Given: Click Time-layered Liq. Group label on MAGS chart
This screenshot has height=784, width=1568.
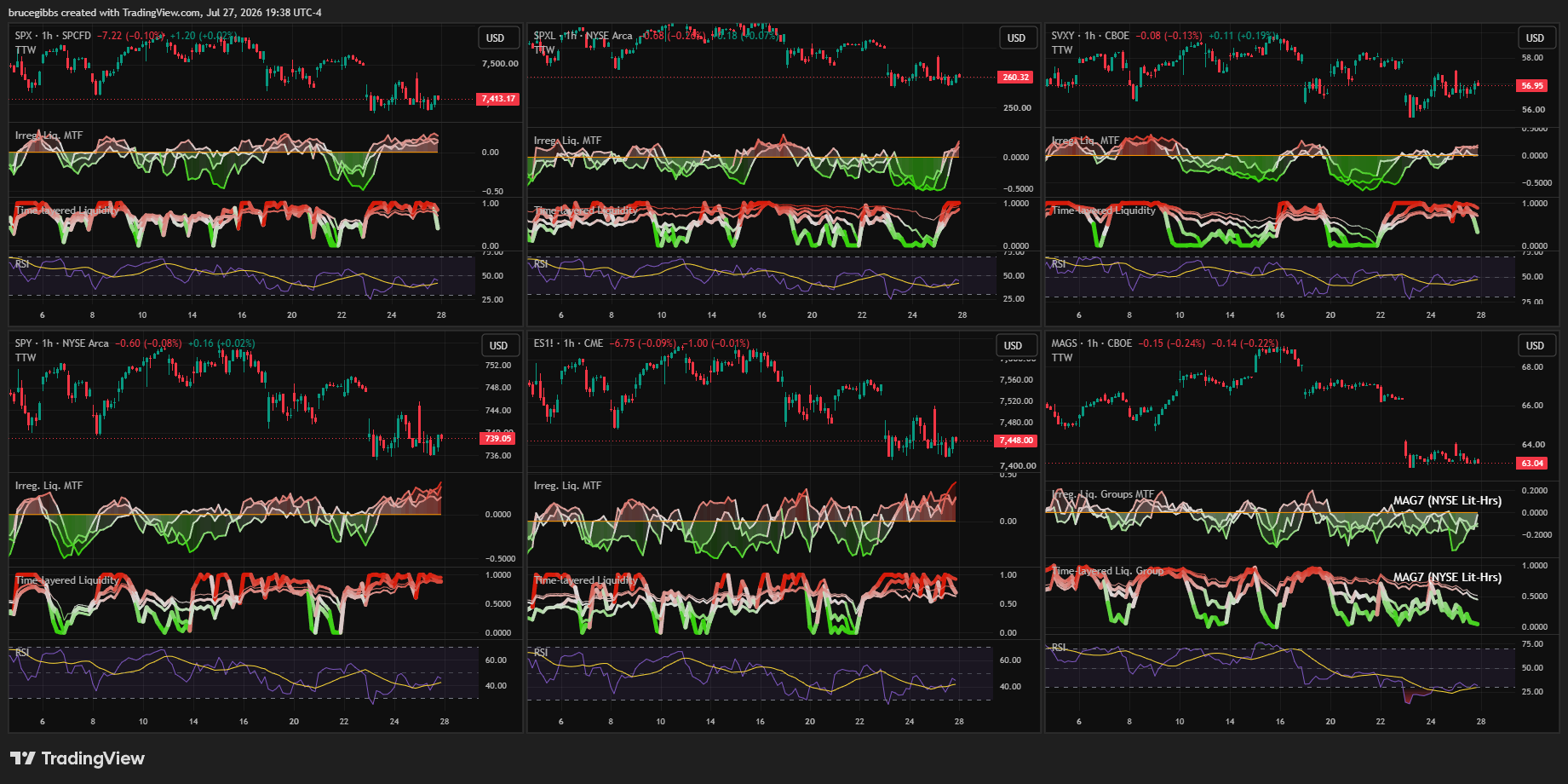Looking at the screenshot, I should pos(1108,571).
